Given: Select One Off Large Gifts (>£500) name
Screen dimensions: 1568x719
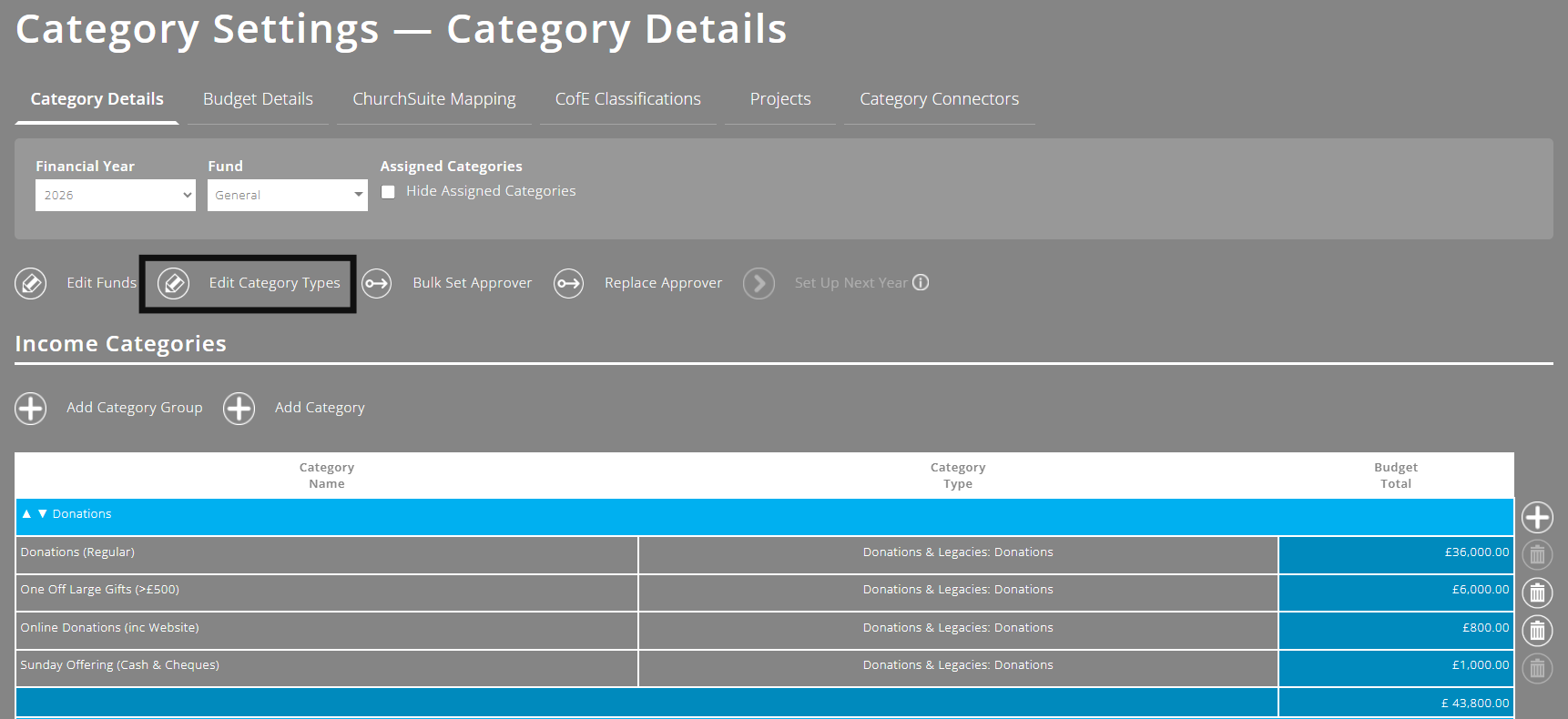Looking at the screenshot, I should (99, 590).
